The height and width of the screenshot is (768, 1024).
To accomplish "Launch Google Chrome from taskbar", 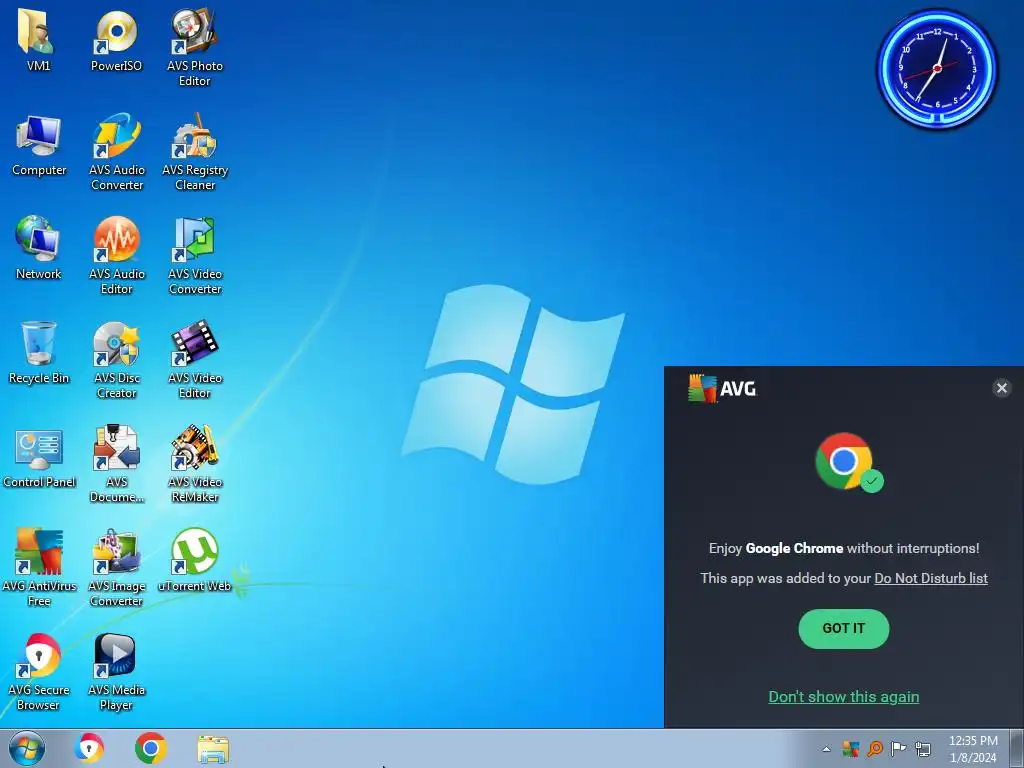I will point(151,748).
